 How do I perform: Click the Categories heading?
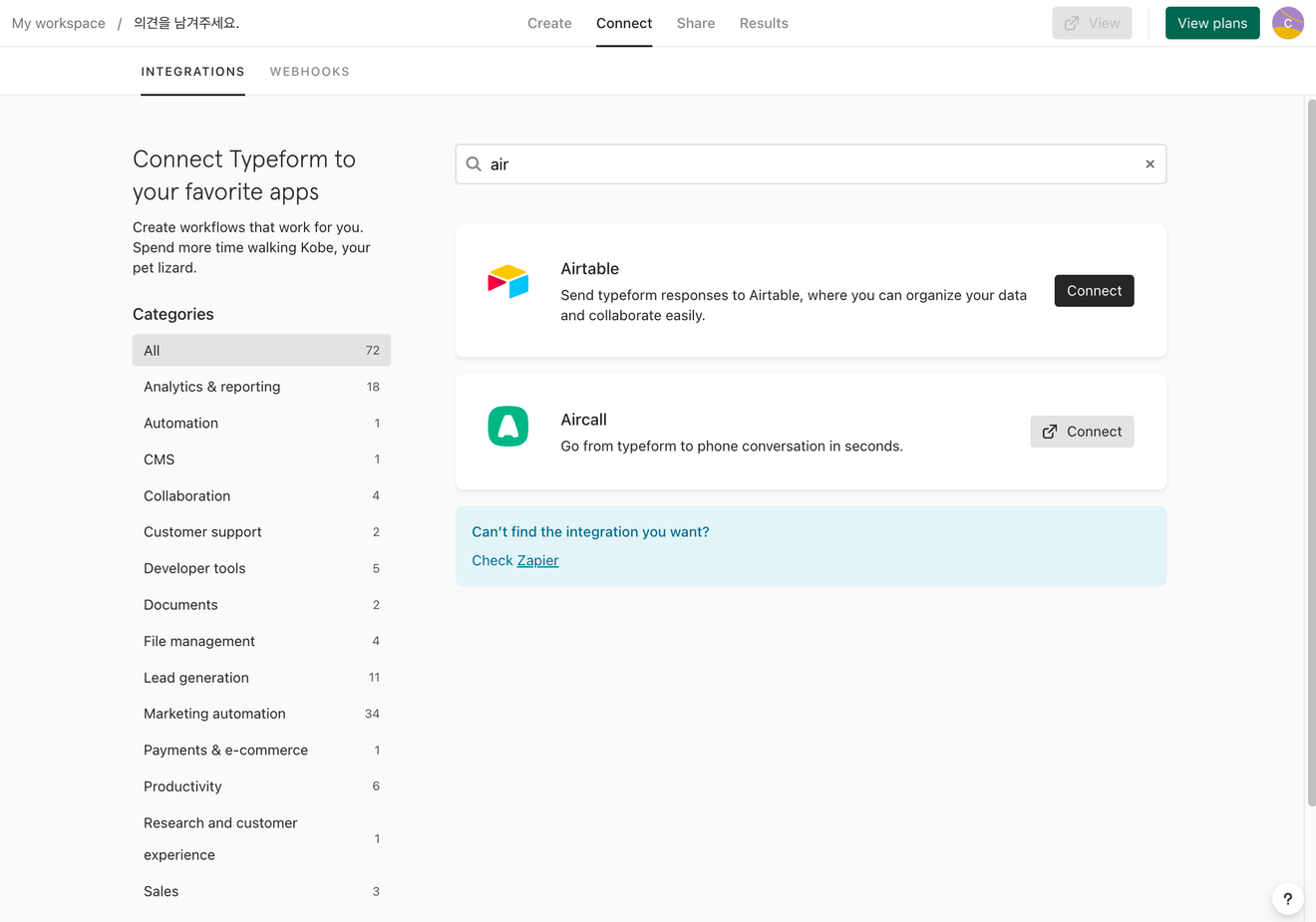click(173, 314)
